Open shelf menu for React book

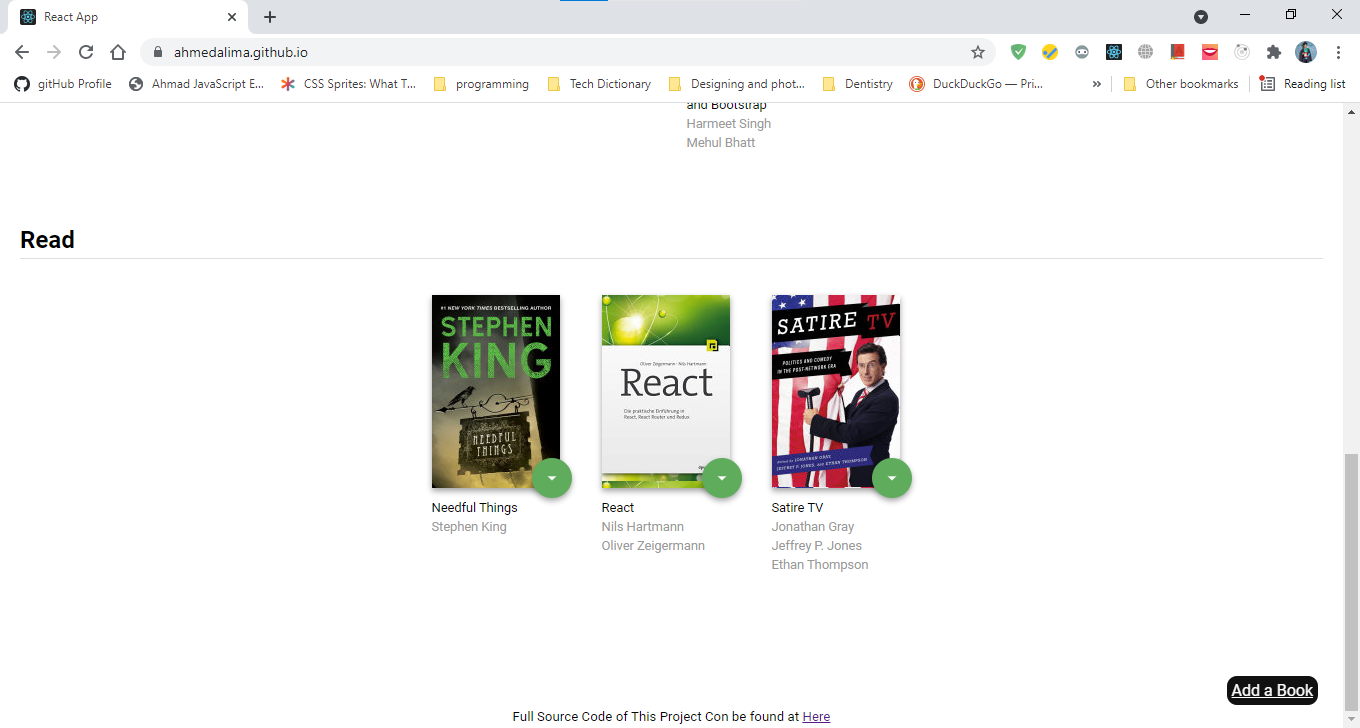coord(722,478)
